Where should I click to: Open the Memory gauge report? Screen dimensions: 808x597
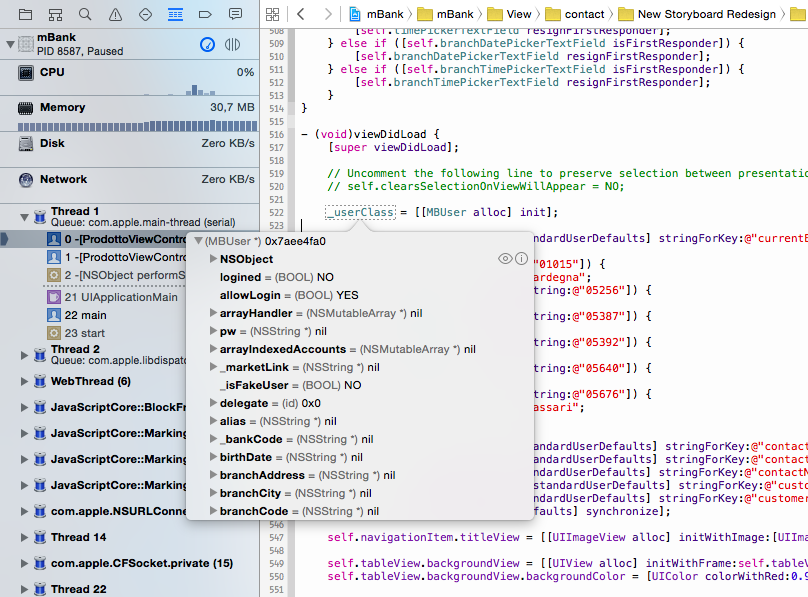tap(129, 114)
